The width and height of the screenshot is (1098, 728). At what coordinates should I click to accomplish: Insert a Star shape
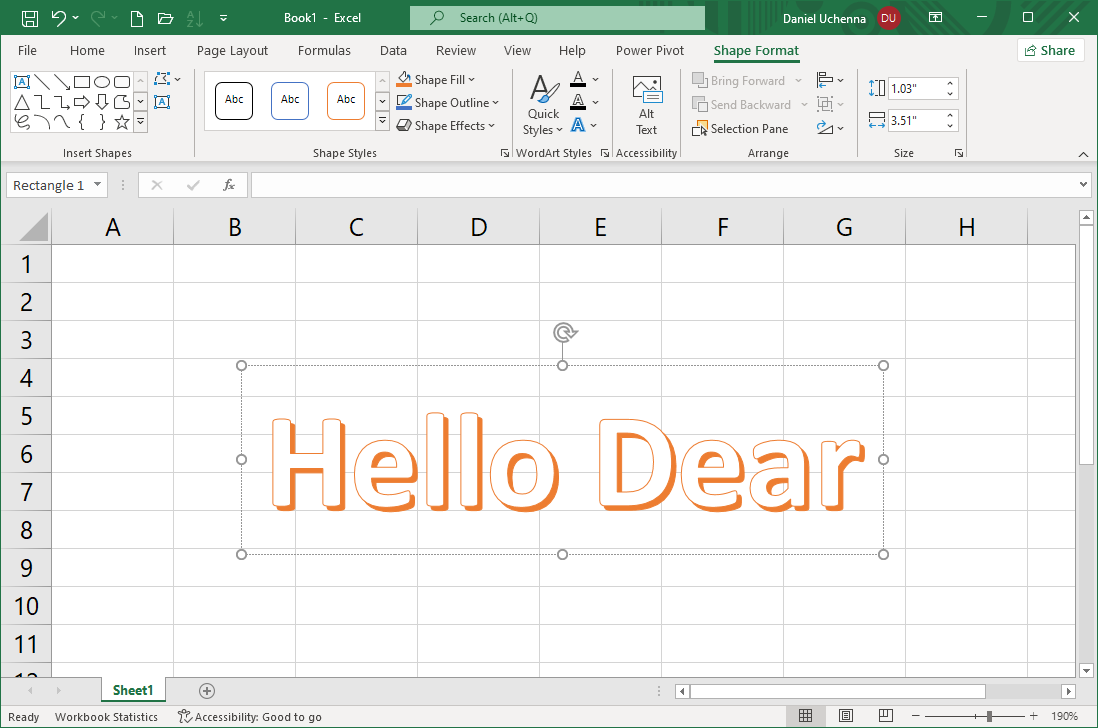point(121,122)
